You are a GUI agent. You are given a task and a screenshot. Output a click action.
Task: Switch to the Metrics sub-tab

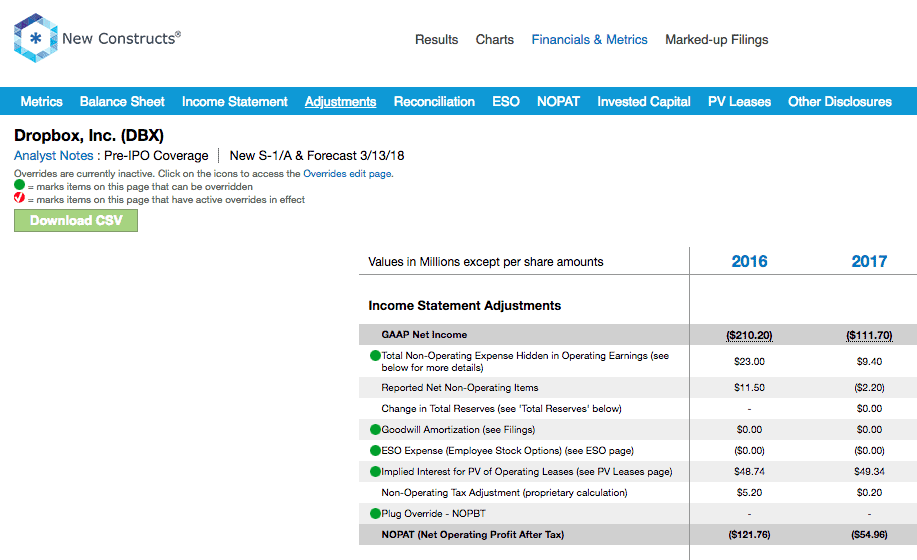pyautogui.click(x=42, y=102)
